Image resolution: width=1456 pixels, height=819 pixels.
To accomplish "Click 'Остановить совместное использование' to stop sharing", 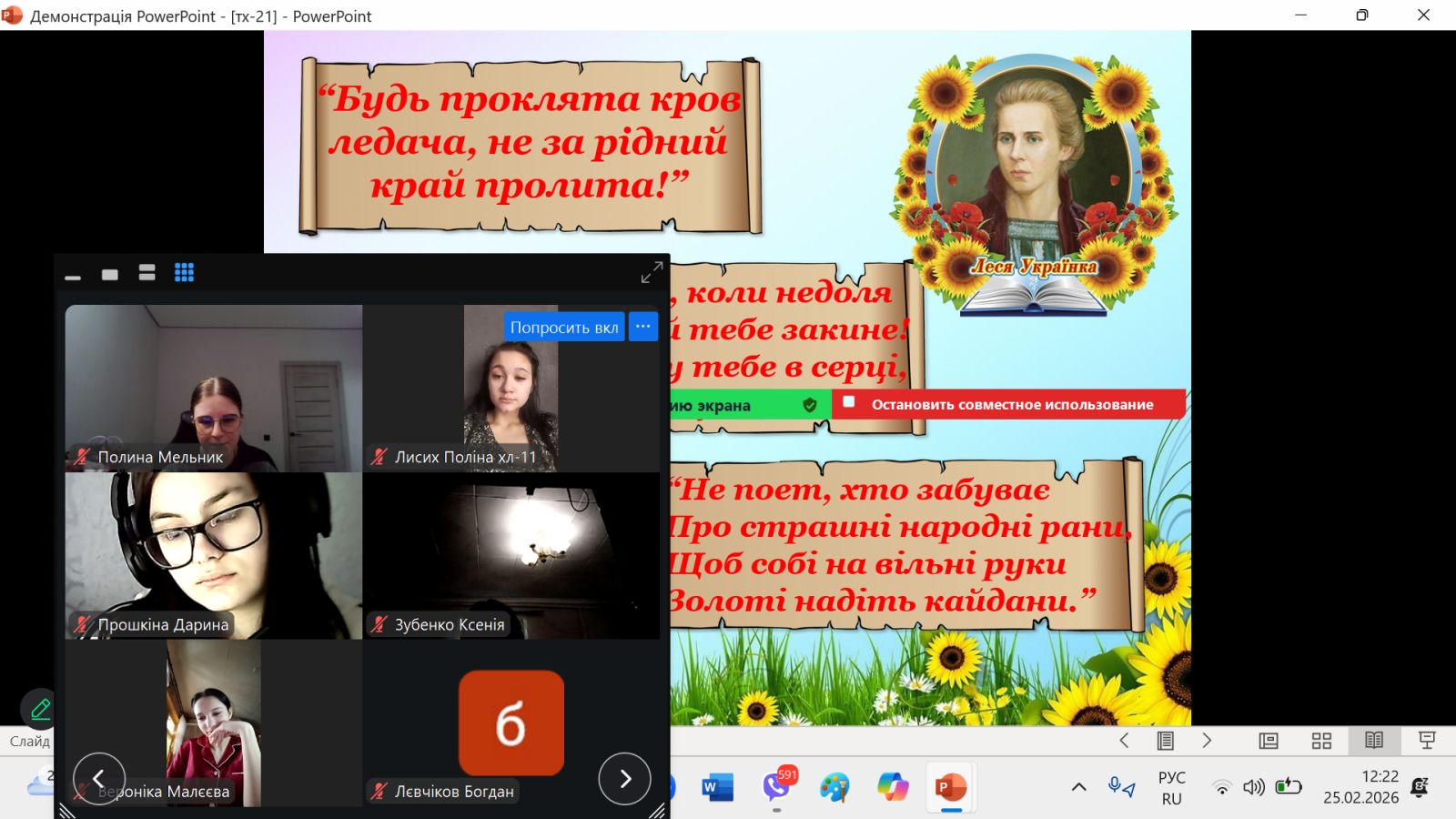I will tap(1011, 405).
